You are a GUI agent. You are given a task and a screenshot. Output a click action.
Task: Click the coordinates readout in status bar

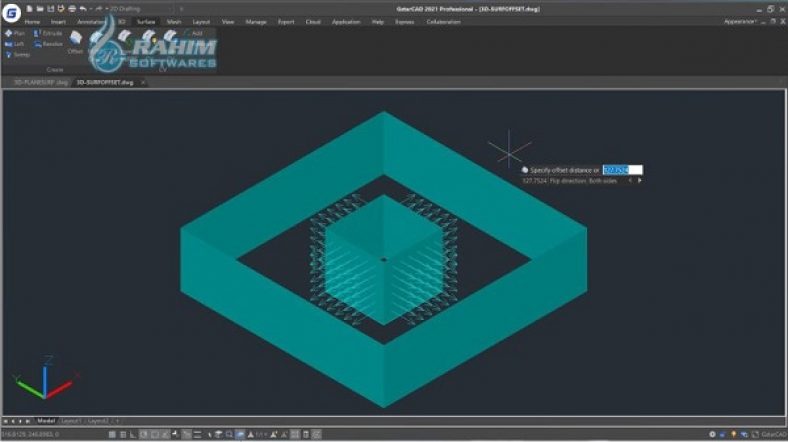pos(30,434)
